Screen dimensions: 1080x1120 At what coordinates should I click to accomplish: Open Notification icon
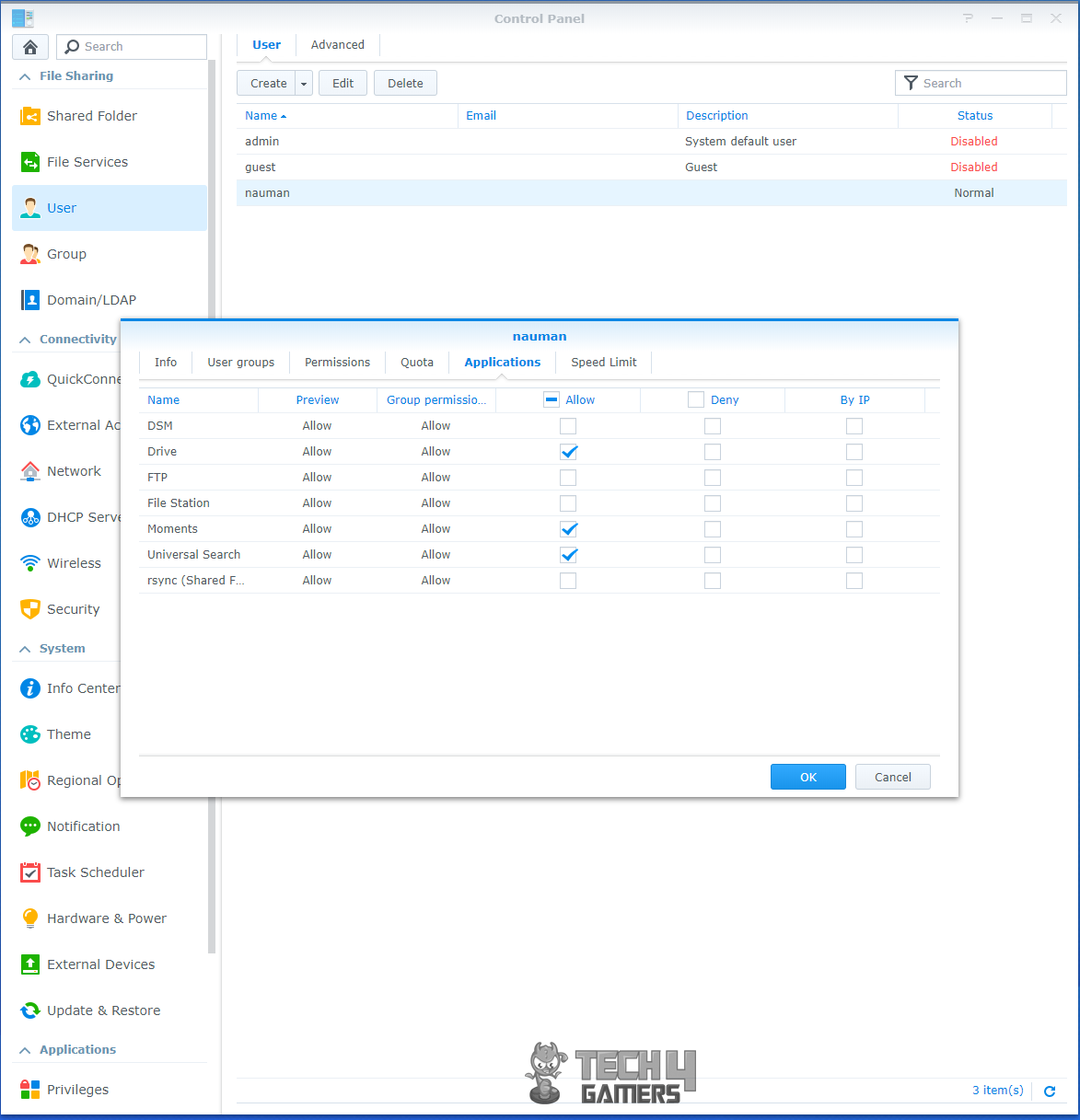30,826
